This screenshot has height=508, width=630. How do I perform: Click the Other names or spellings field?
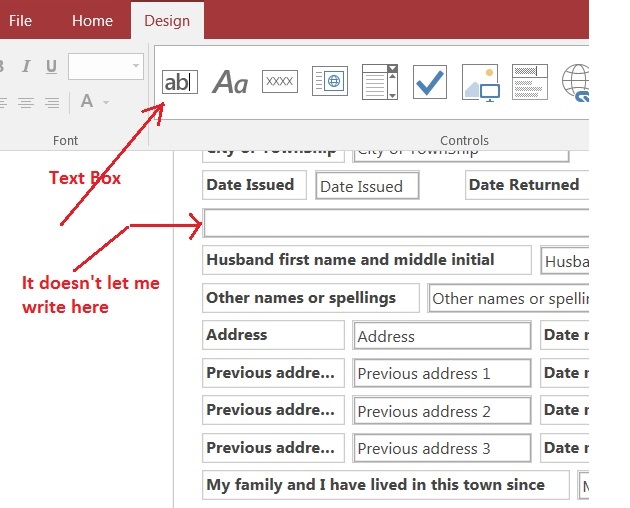click(508, 298)
